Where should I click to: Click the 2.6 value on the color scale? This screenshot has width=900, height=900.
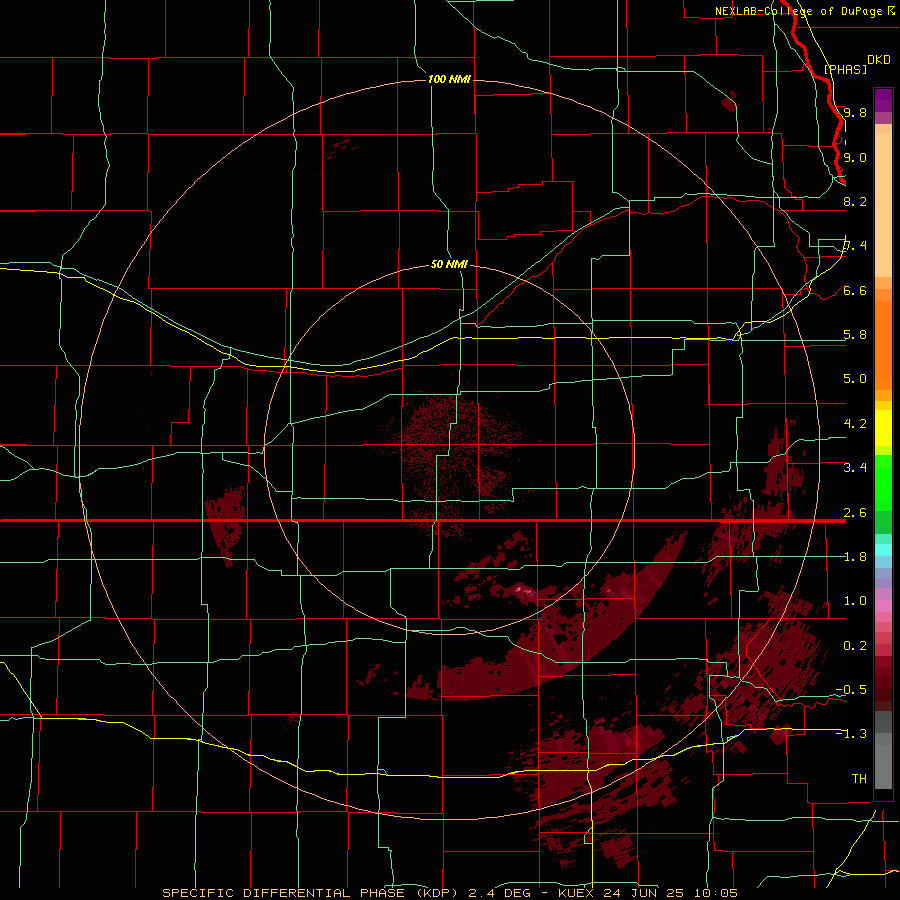click(x=855, y=513)
